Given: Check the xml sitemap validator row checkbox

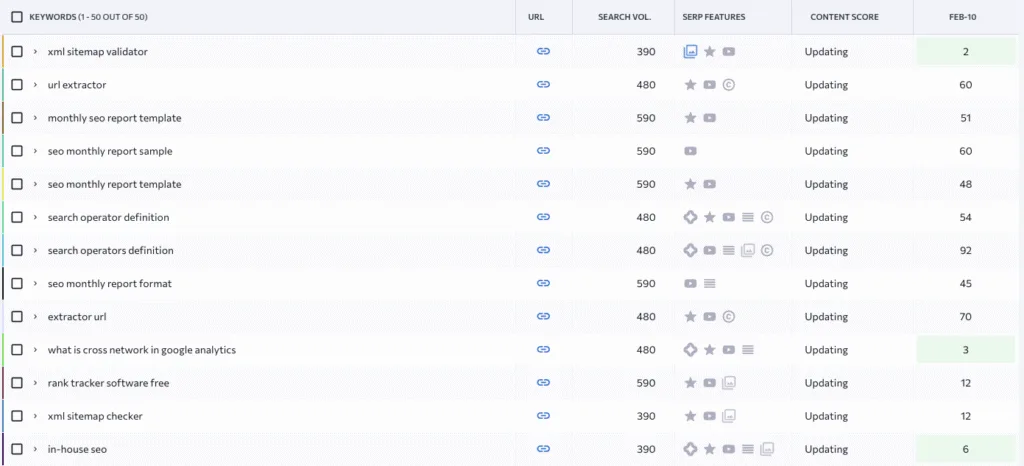Looking at the screenshot, I should (x=17, y=52).
